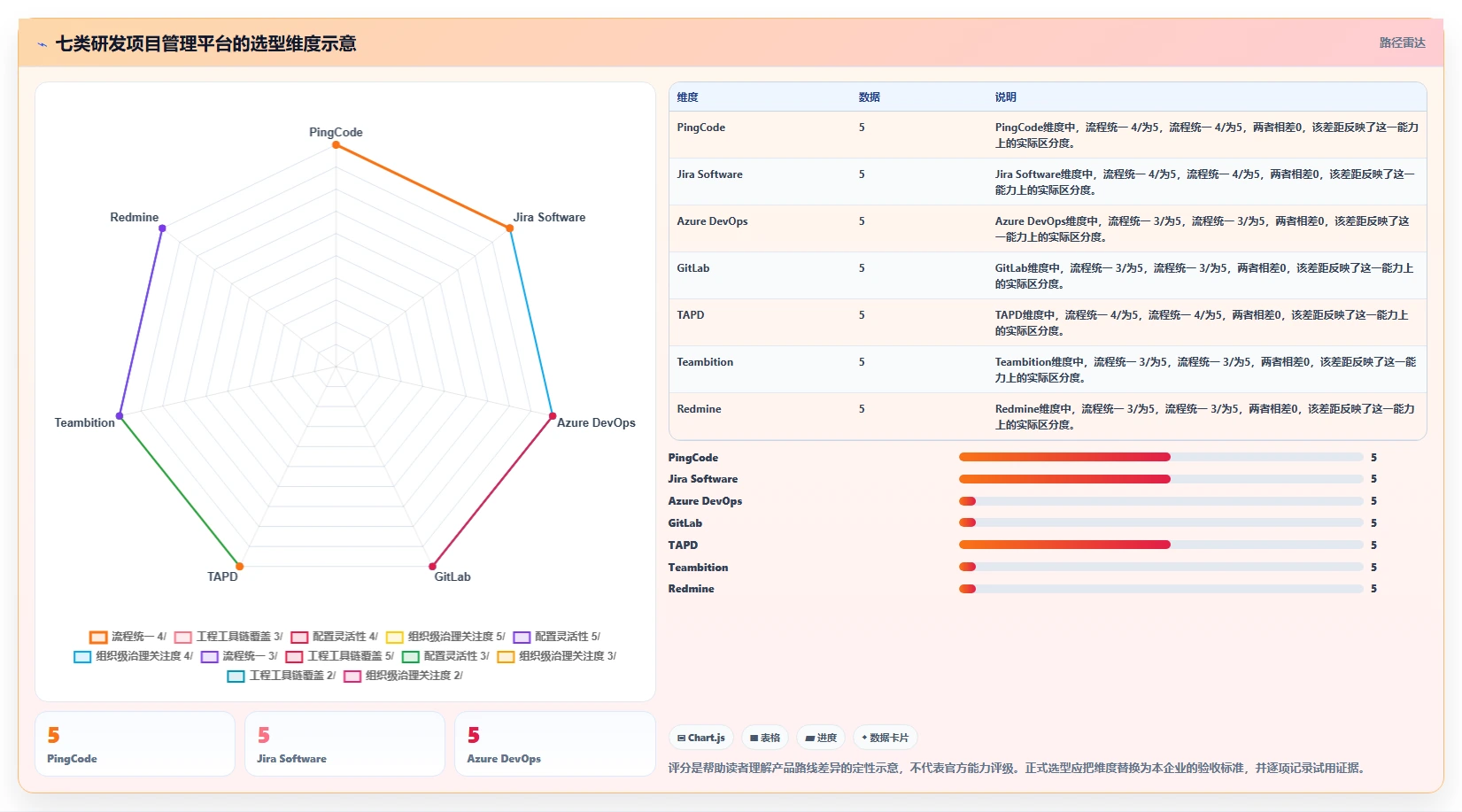Click the 数据卡片 tag chip
The image size is (1462, 812).
pyautogui.click(x=885, y=738)
